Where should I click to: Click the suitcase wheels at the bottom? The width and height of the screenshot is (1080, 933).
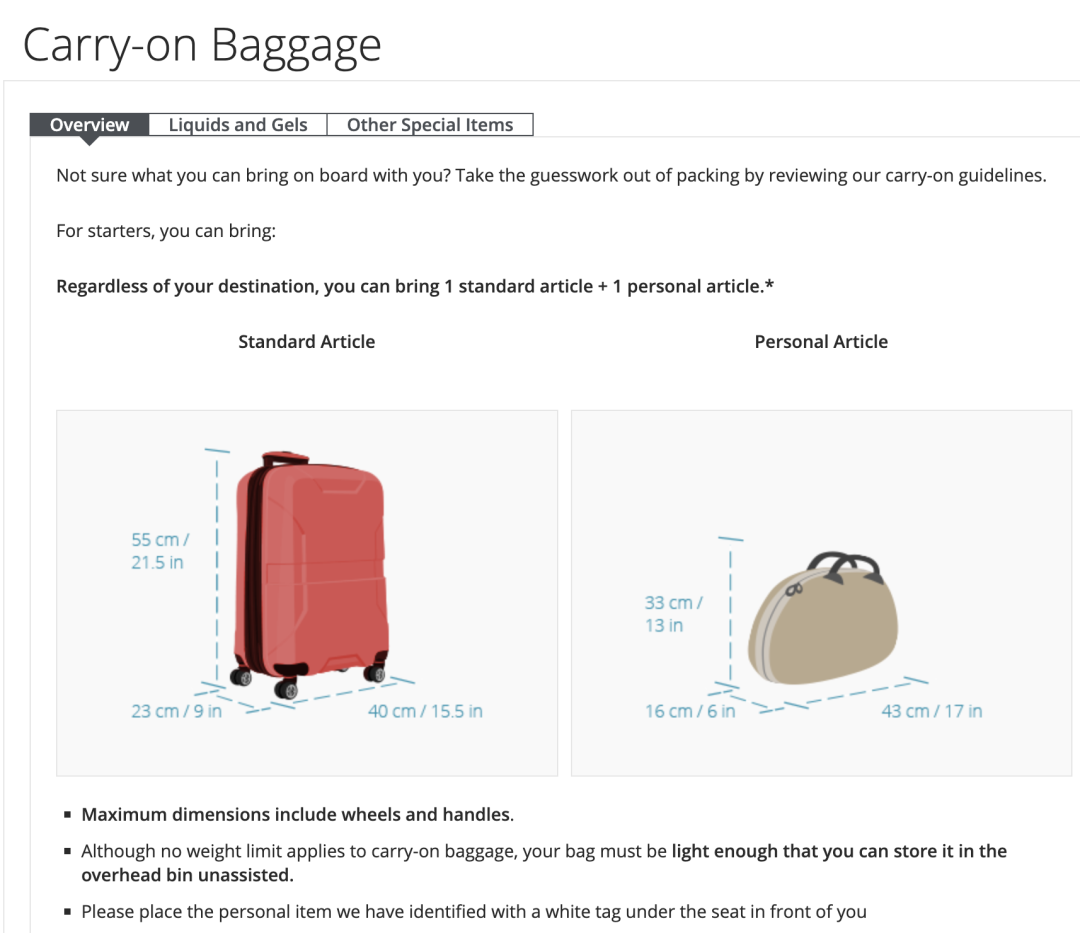click(x=286, y=688)
